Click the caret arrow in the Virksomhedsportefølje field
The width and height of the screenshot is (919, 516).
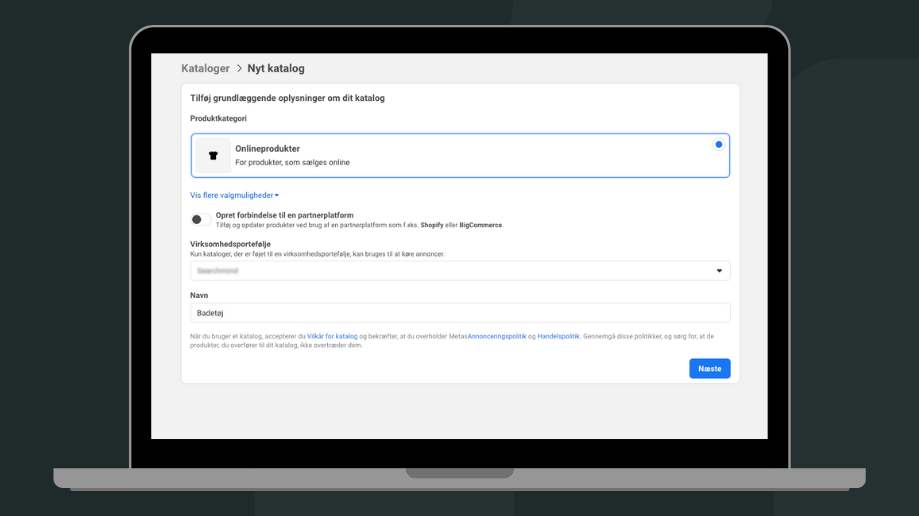coord(719,271)
